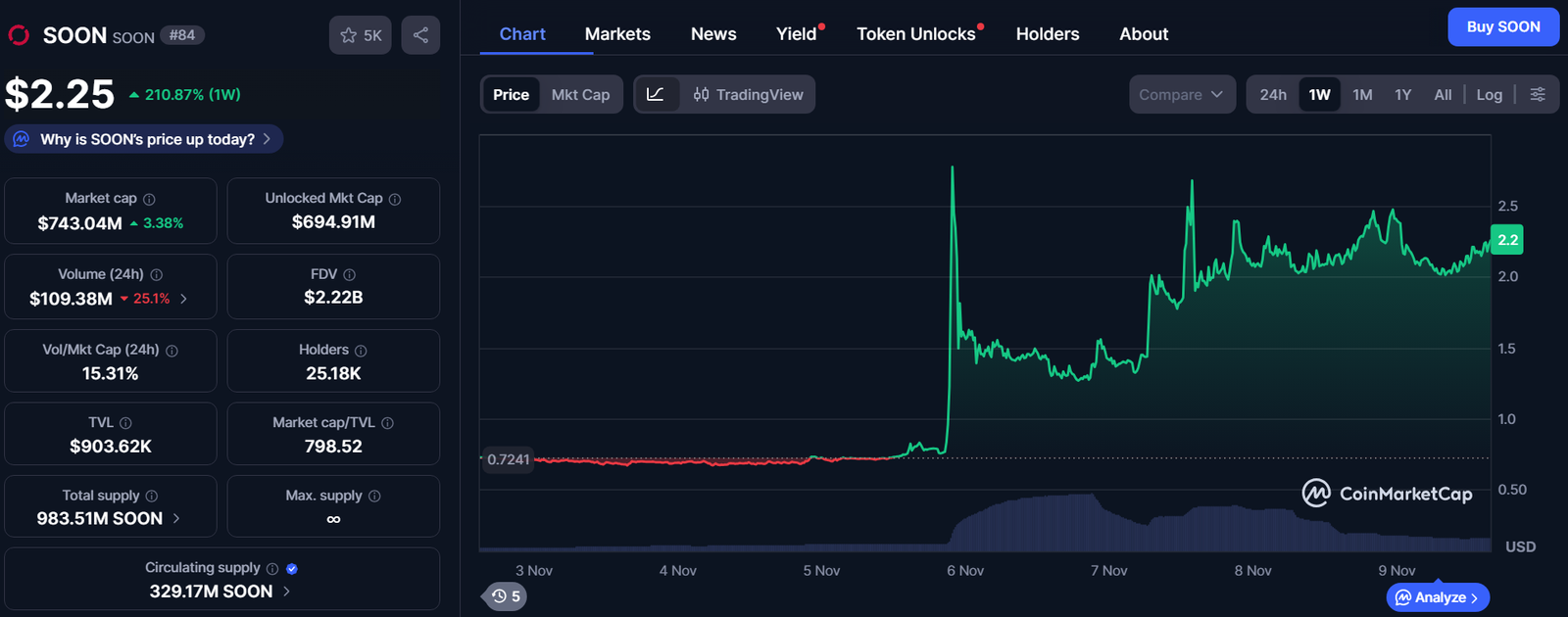Select the line chart view icon
Screen dimensions: 1568x617
(x=656, y=95)
